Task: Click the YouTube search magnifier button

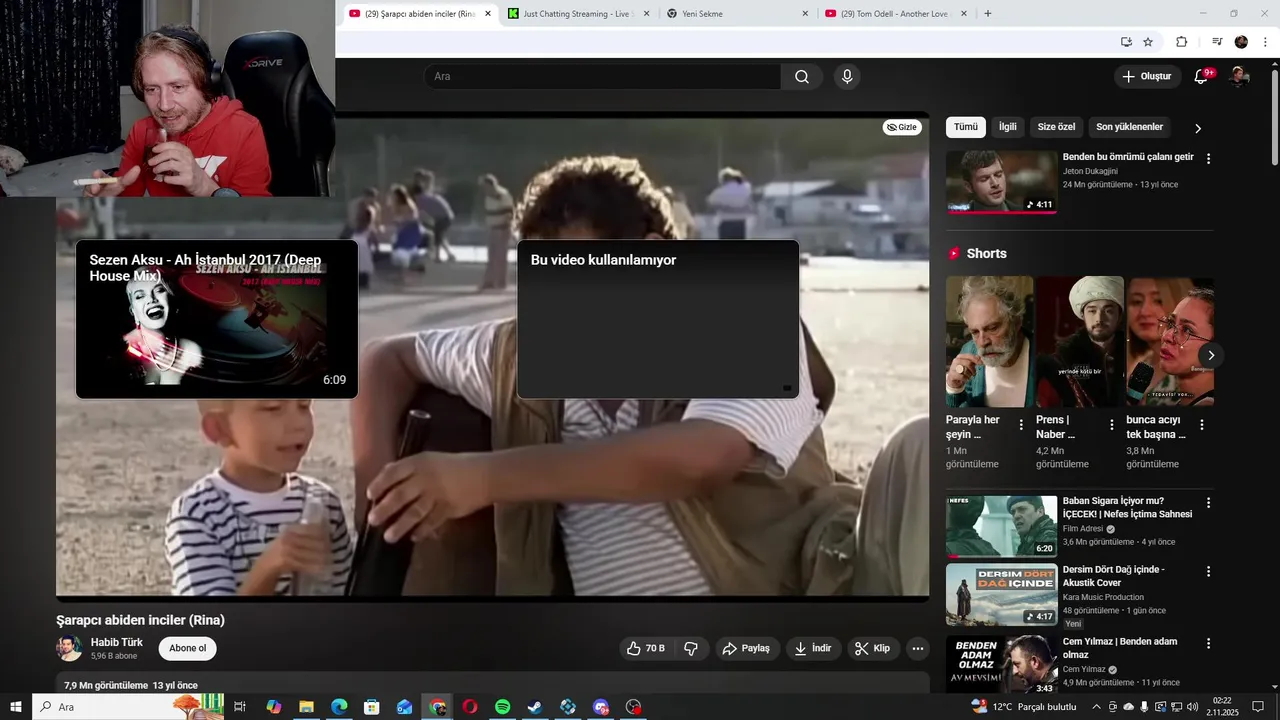Action: coord(802,77)
